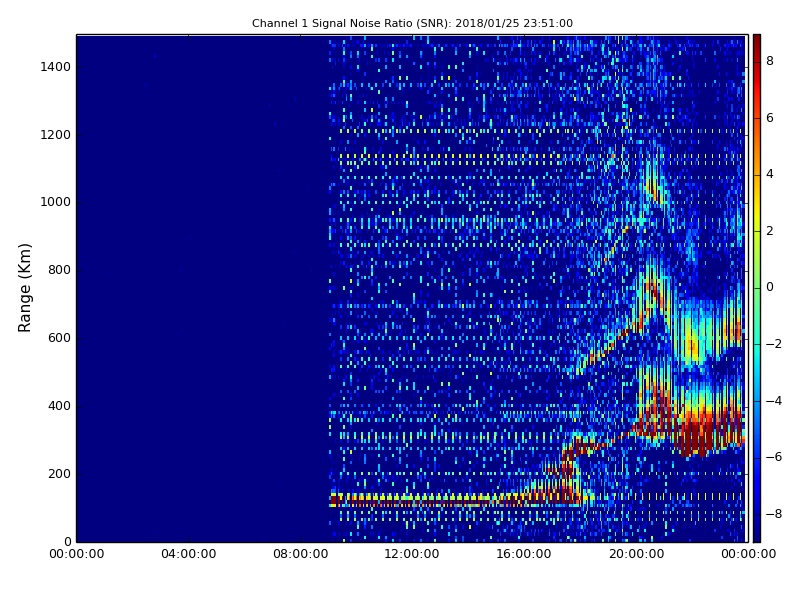Click the 20:00:00 time axis label
This screenshot has height=600, width=800.
[x=636, y=554]
